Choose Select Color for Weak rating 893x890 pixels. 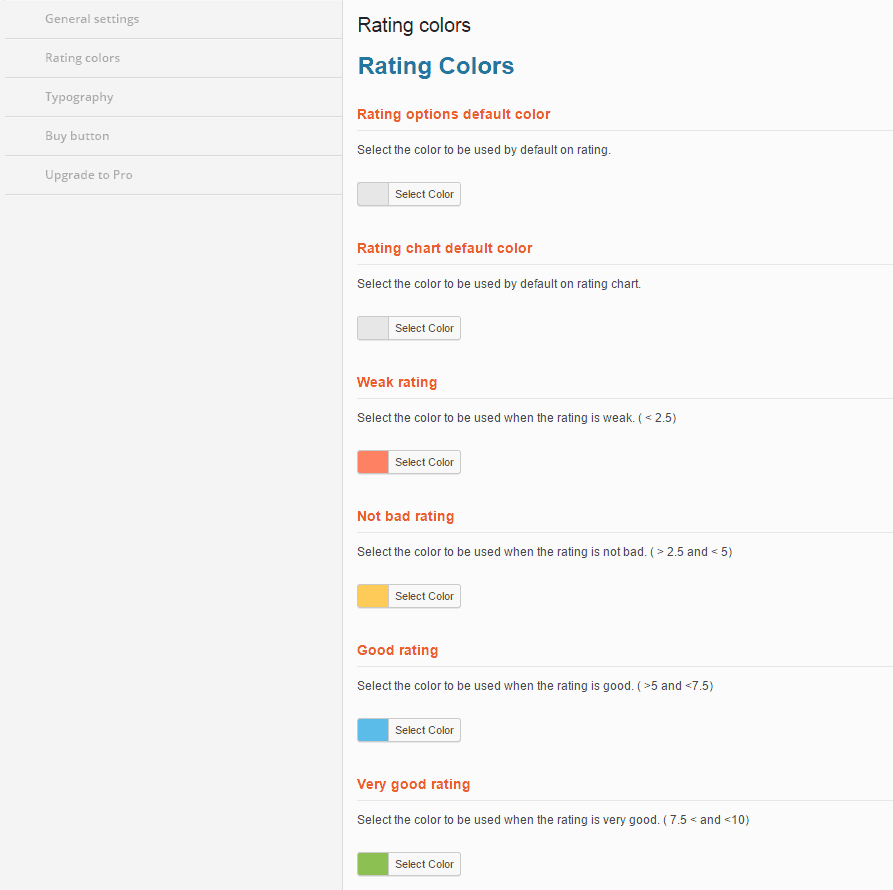click(x=424, y=462)
